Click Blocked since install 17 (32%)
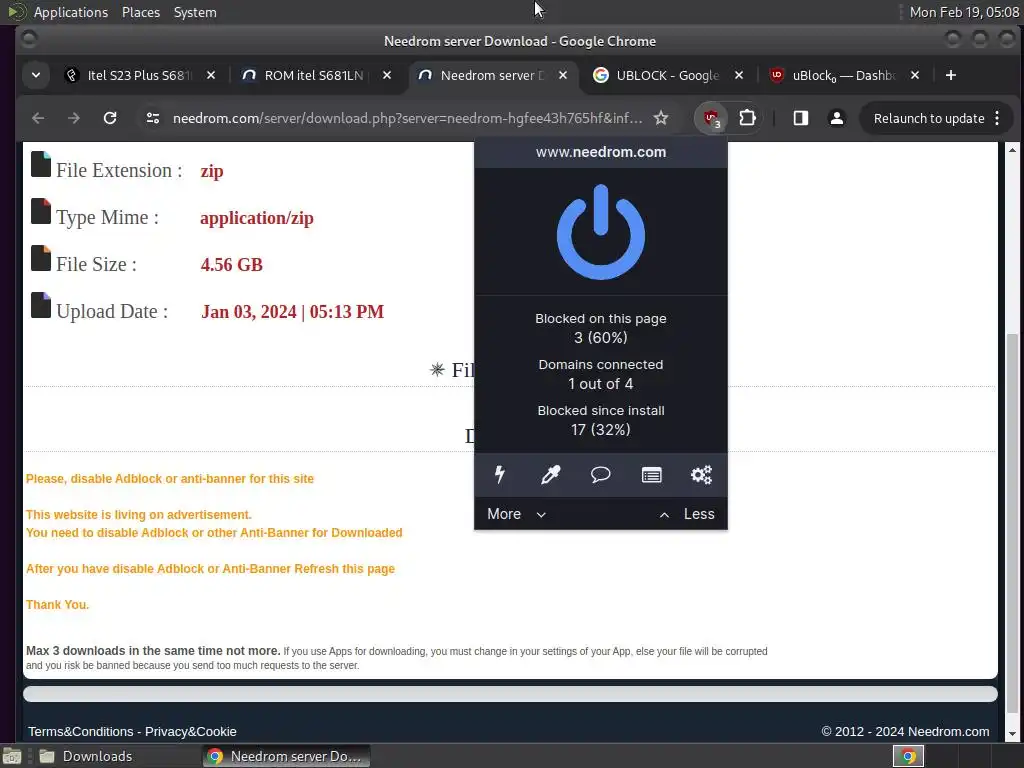 coord(601,420)
